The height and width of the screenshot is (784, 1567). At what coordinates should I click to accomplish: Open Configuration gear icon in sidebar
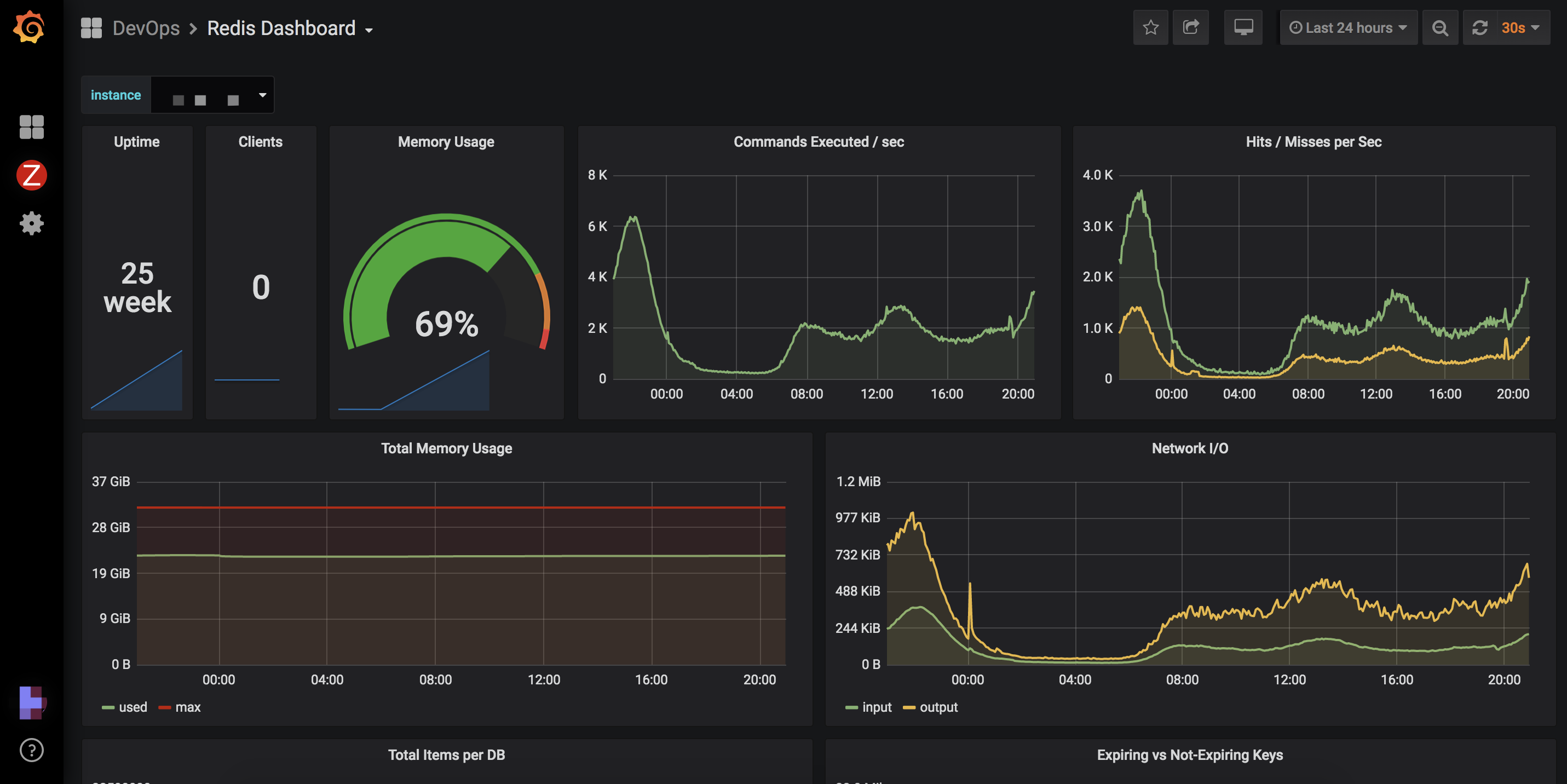click(x=32, y=223)
